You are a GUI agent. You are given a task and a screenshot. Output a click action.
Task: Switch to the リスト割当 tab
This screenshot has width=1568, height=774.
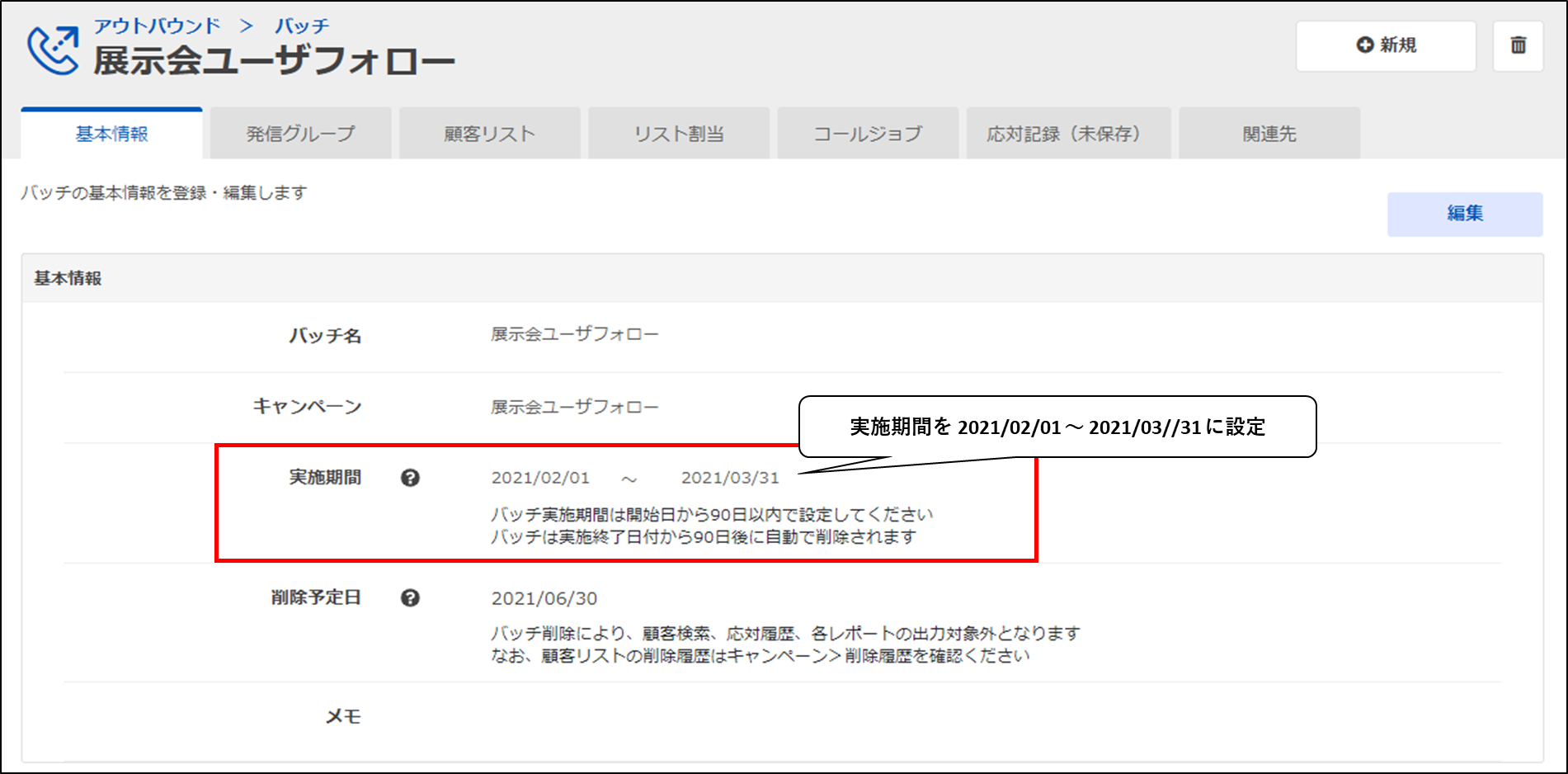tap(679, 134)
